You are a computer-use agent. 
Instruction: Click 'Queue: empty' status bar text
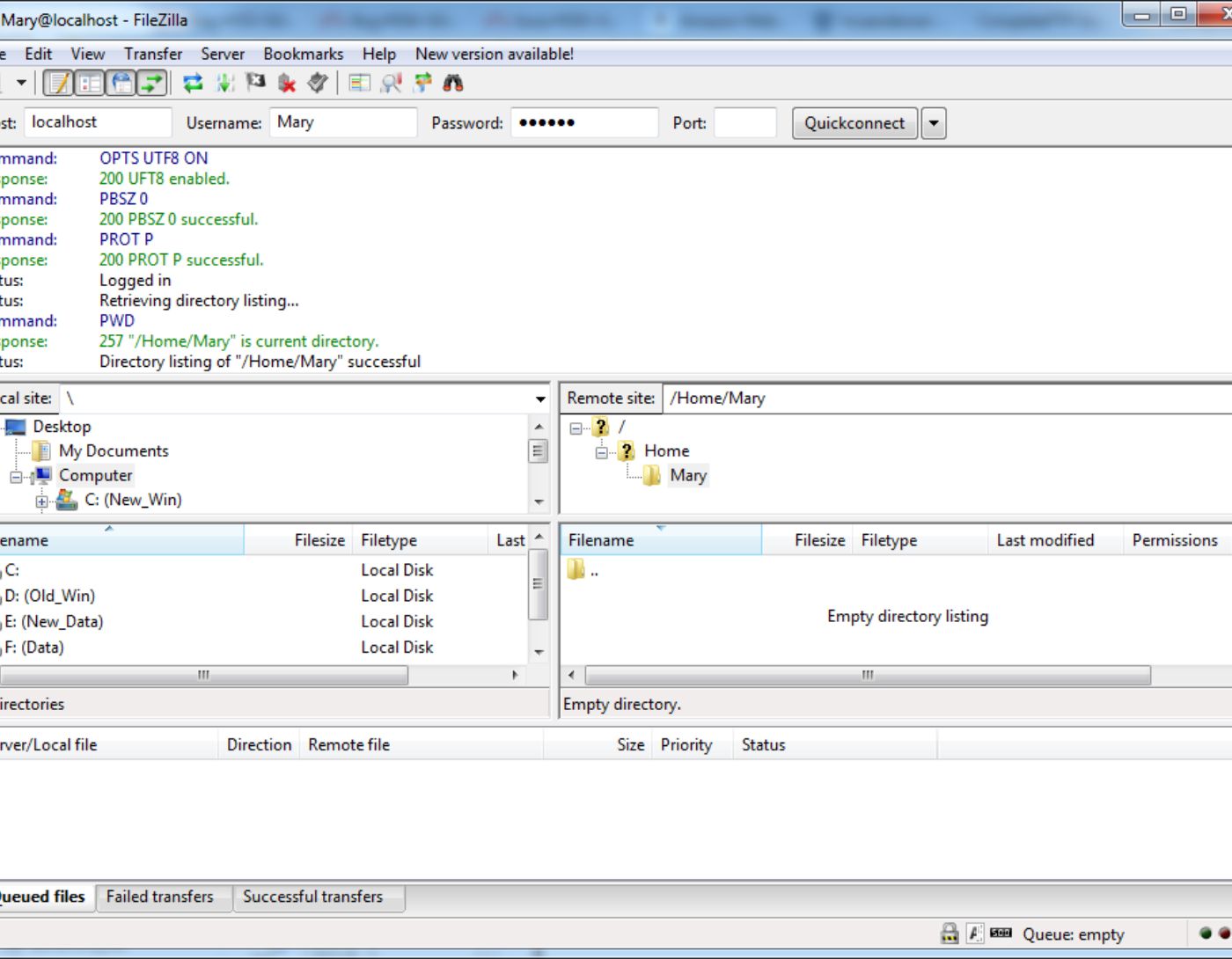pos(1074,934)
